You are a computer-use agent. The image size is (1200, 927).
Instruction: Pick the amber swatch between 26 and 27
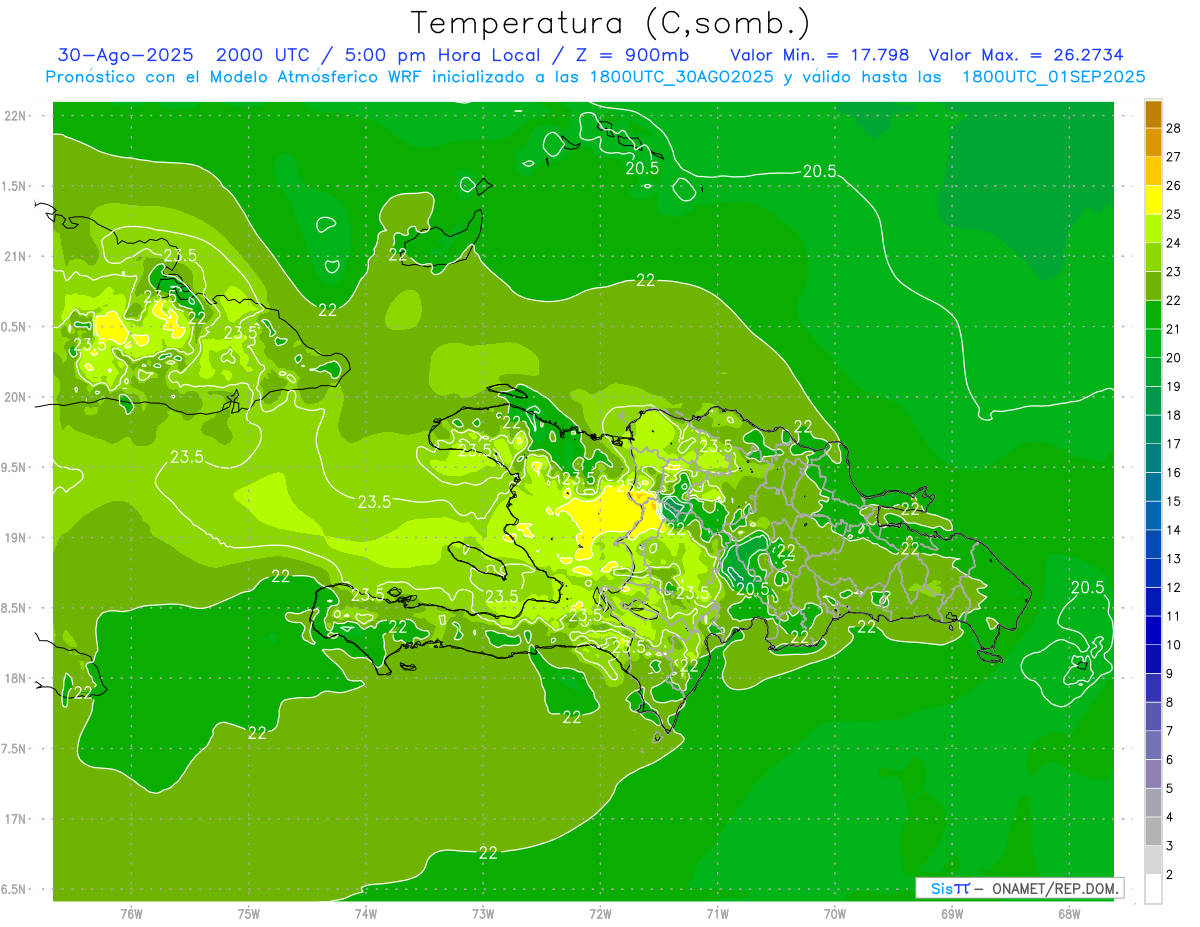pos(1153,171)
